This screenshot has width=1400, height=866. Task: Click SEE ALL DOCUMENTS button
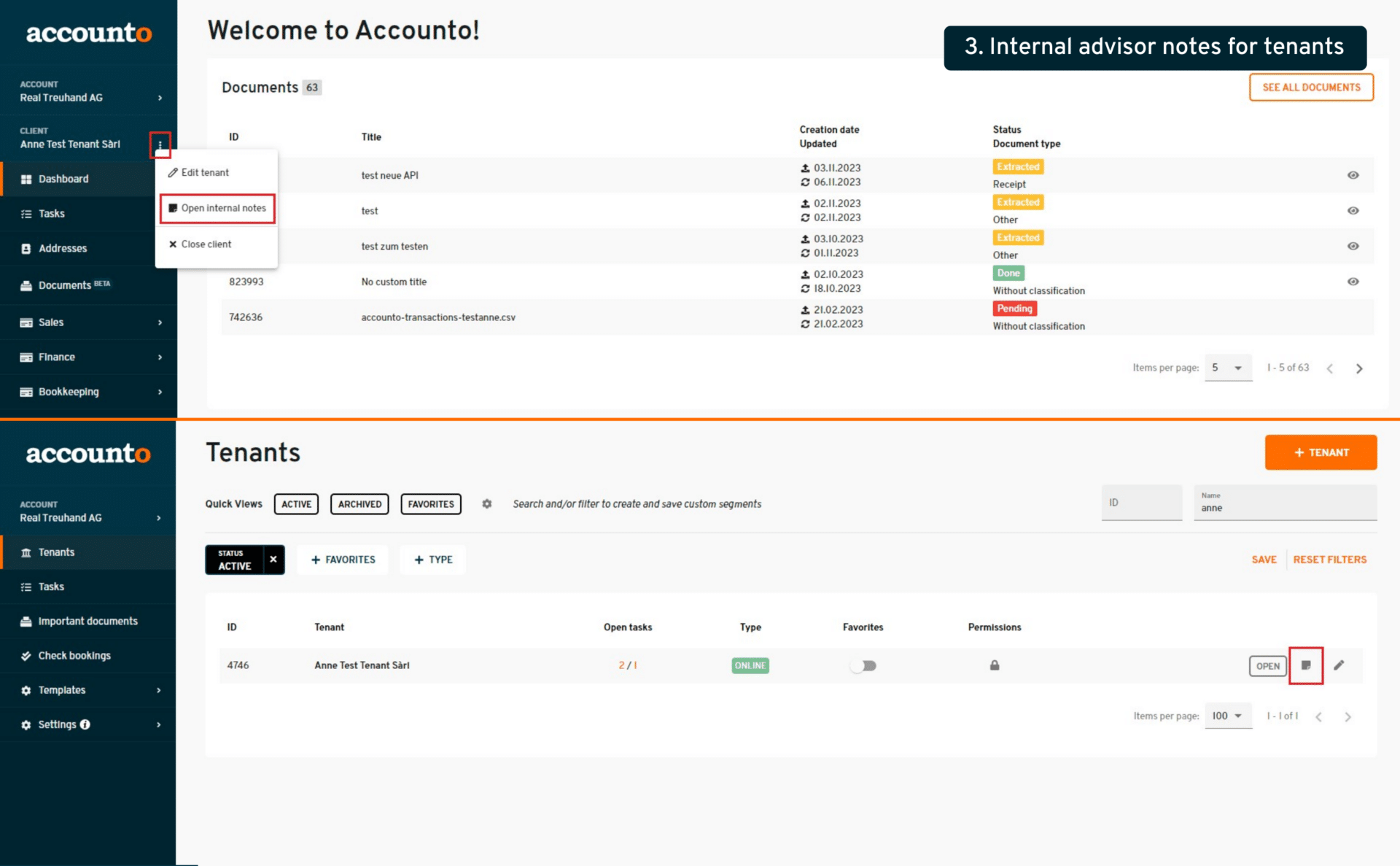click(1311, 88)
